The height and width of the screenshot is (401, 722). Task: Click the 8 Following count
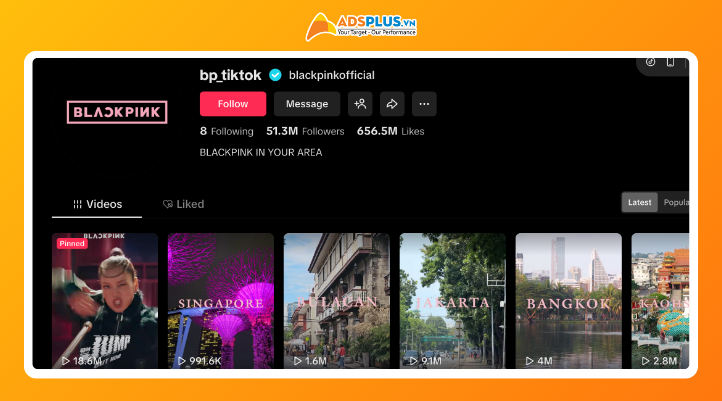pyautogui.click(x=227, y=131)
